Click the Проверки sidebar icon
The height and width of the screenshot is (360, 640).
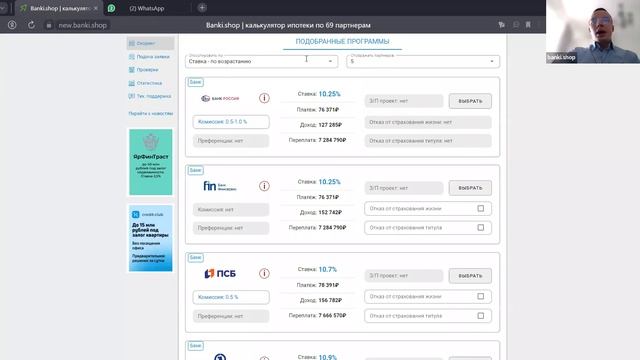(x=131, y=70)
